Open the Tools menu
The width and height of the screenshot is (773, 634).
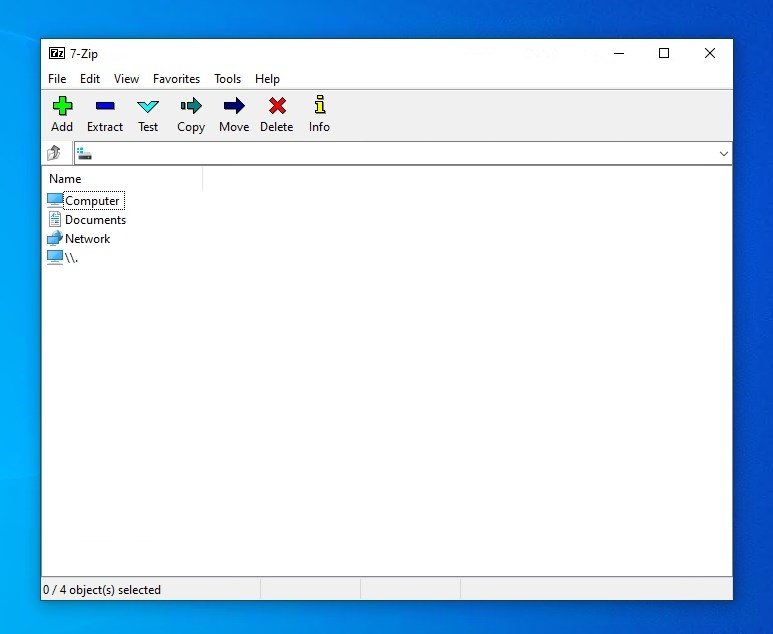[x=227, y=79]
